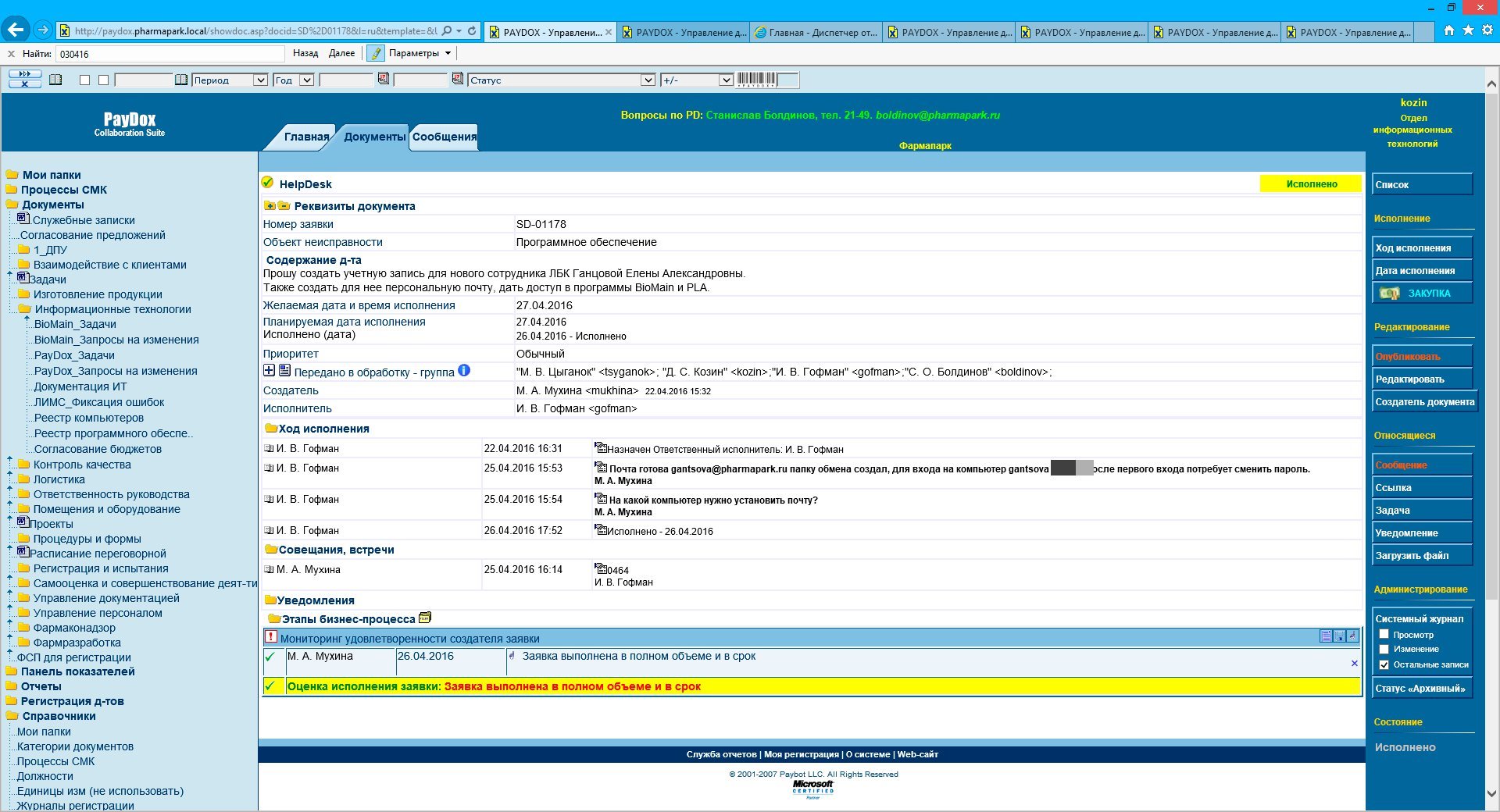This screenshot has width=1500, height=812.
Task: Open the Год dropdown
Action: (x=293, y=80)
